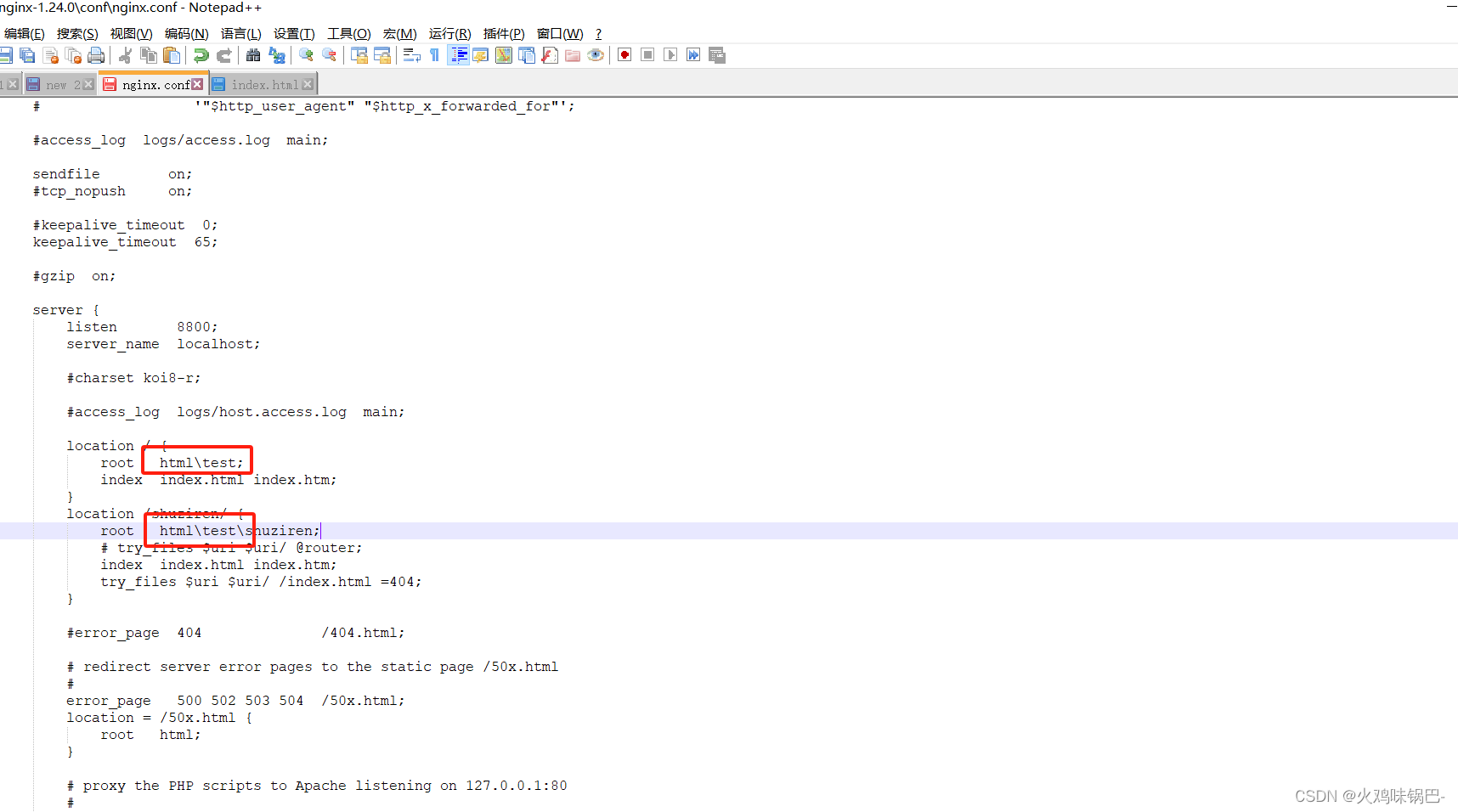
Task: Open the 插件(P) plugins menu
Action: point(504,34)
